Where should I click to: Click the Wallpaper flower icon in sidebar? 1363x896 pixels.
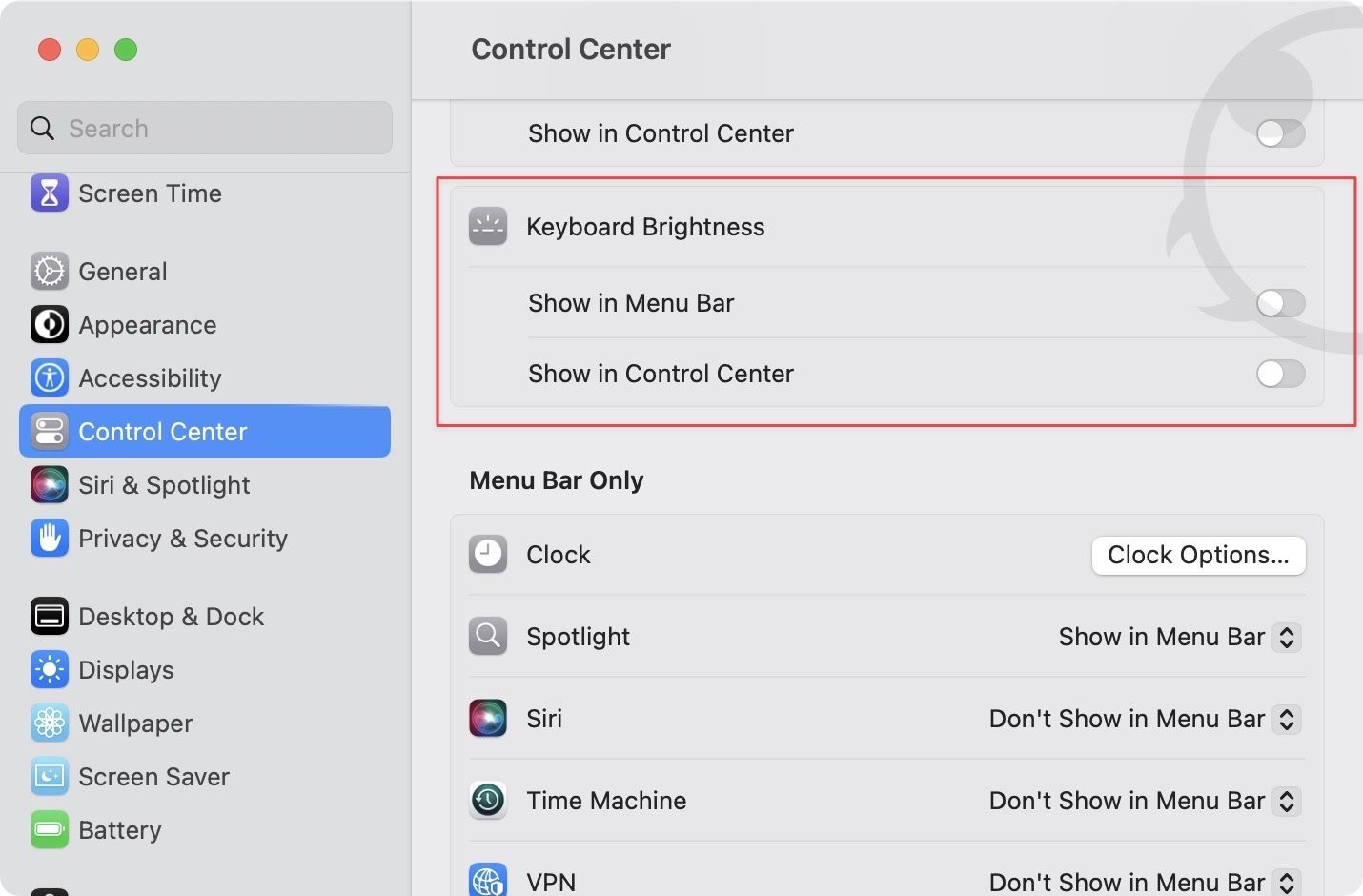click(50, 723)
